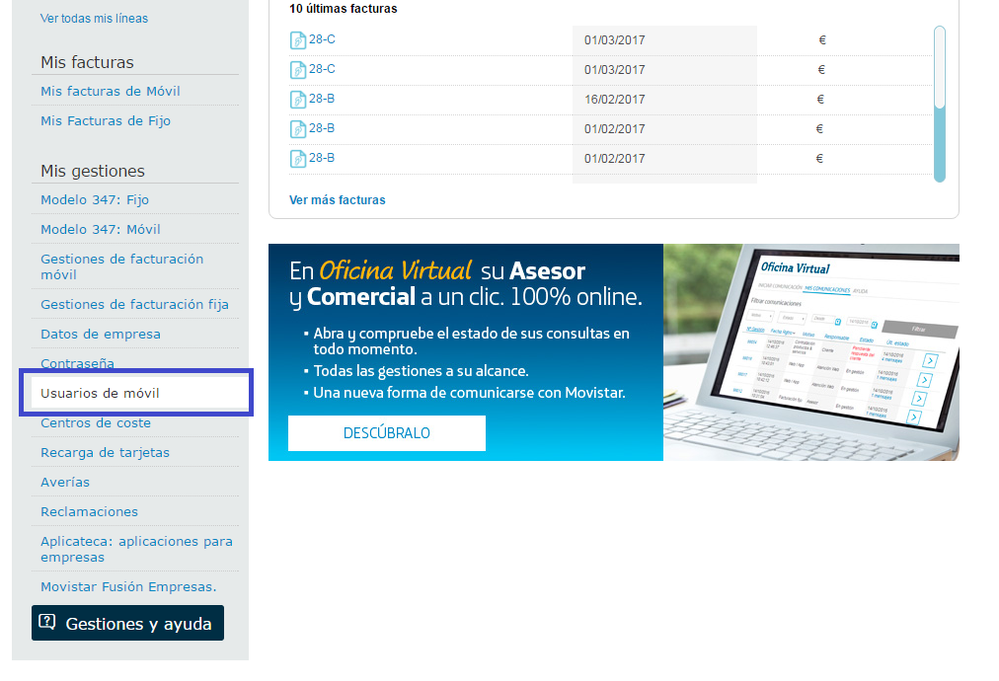Click the Ver todas mis líneas link
This screenshot has width=999, height=681.
point(94,18)
